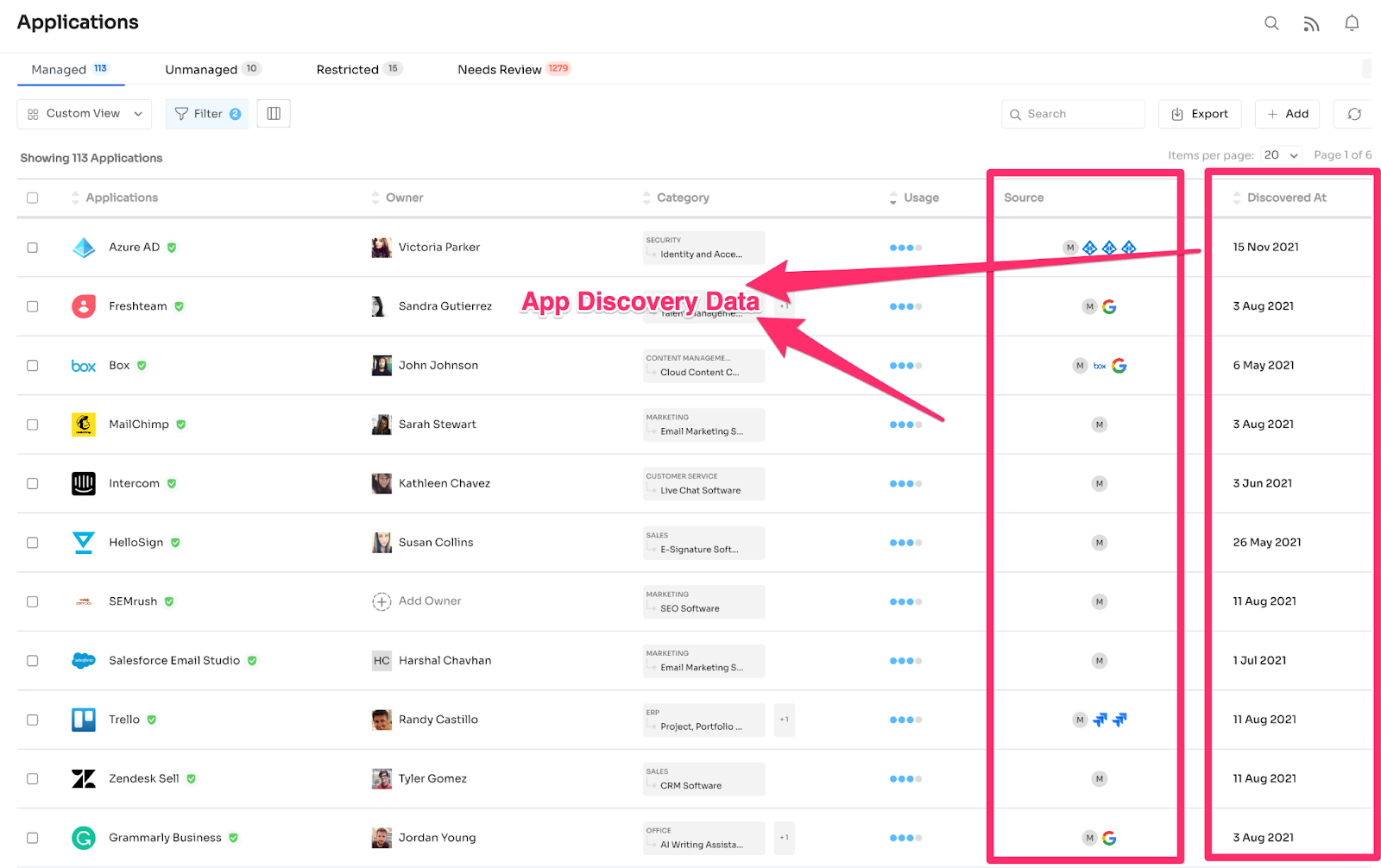This screenshot has width=1381, height=868.
Task: Switch to the Restricted tab
Action: pos(359,69)
